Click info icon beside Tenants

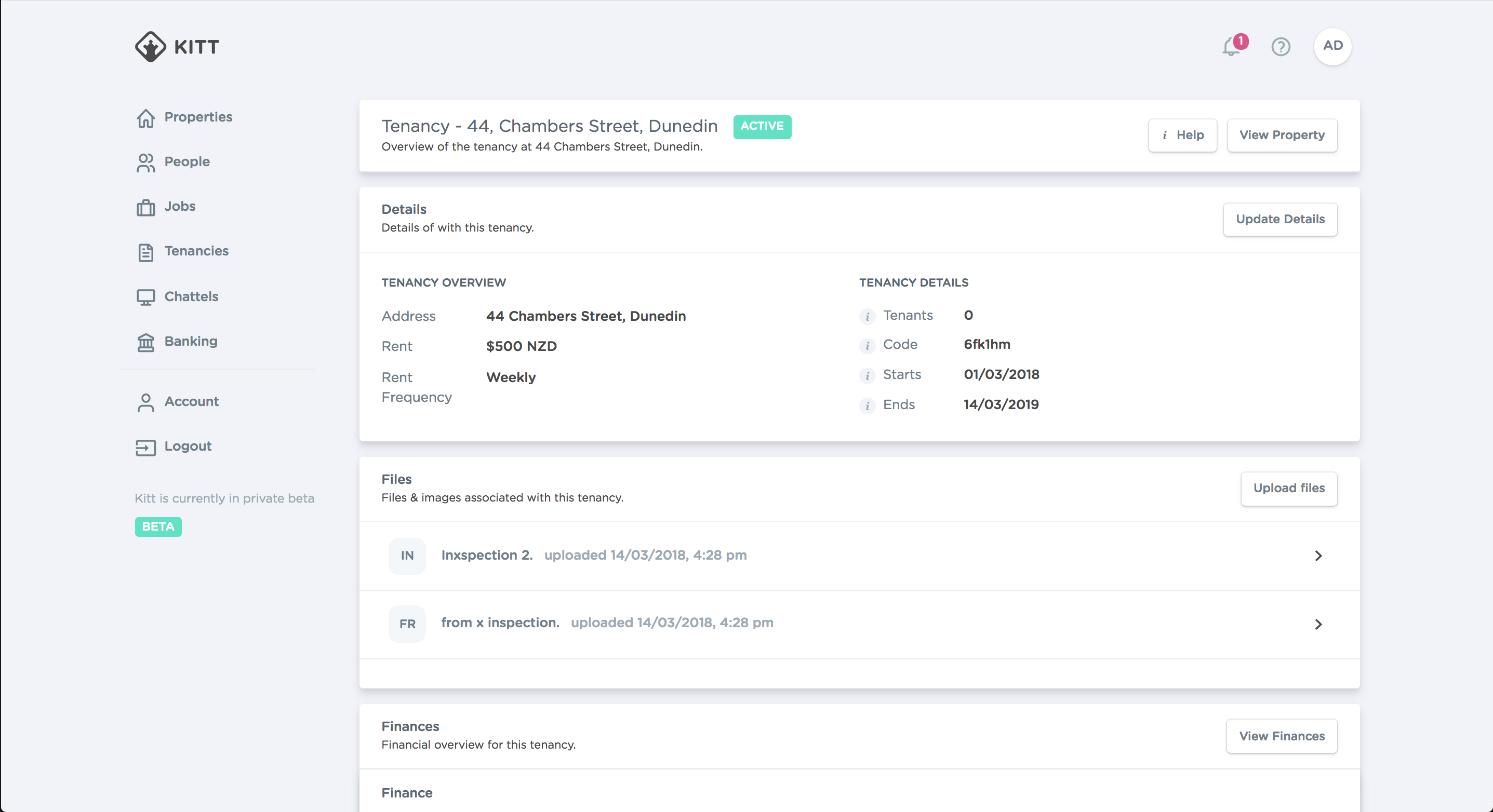click(867, 317)
